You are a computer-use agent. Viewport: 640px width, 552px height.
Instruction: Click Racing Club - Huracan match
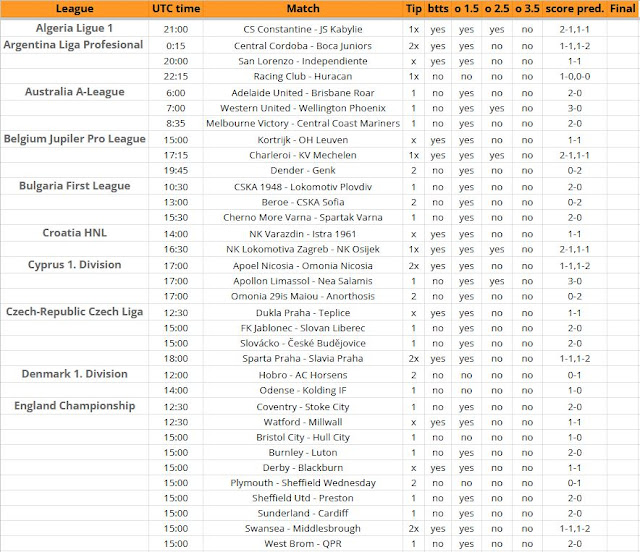click(303, 76)
